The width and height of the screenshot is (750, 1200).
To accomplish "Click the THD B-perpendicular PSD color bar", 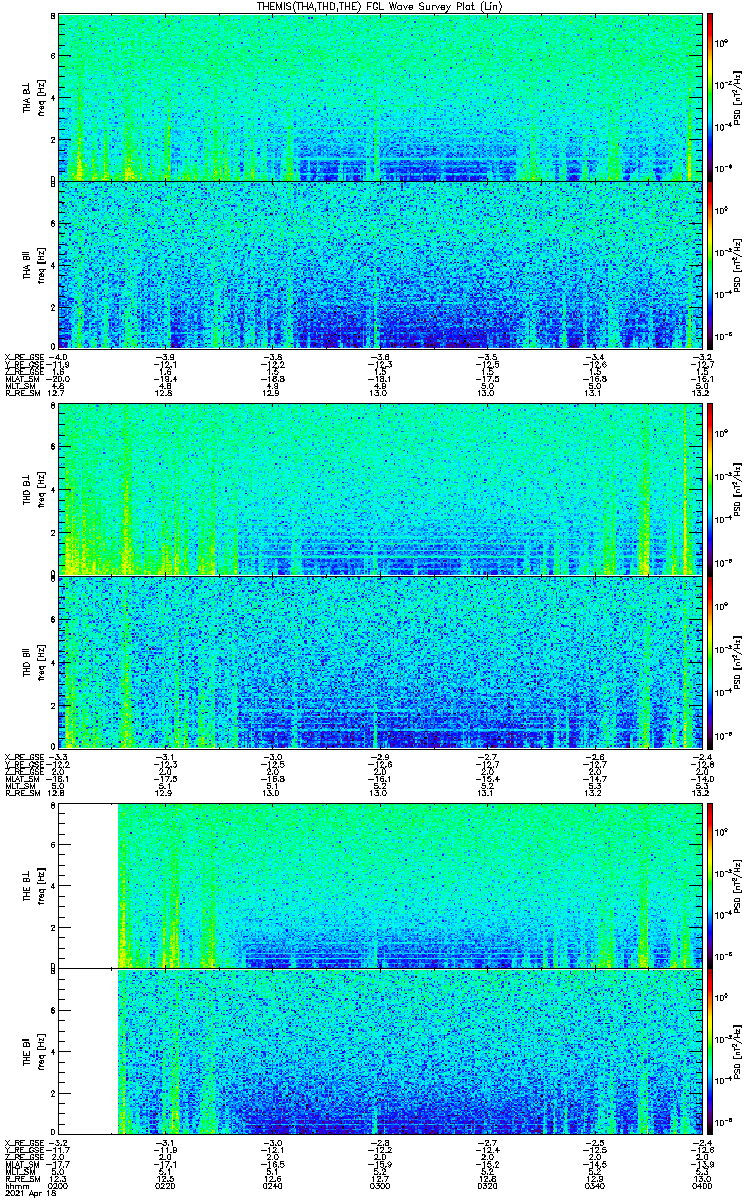I will point(711,489).
